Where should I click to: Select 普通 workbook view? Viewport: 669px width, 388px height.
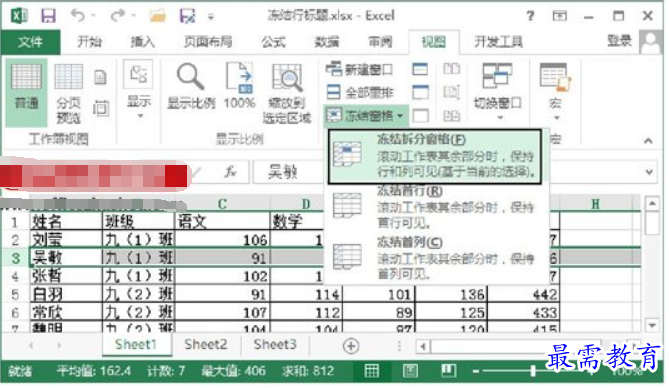point(26,92)
